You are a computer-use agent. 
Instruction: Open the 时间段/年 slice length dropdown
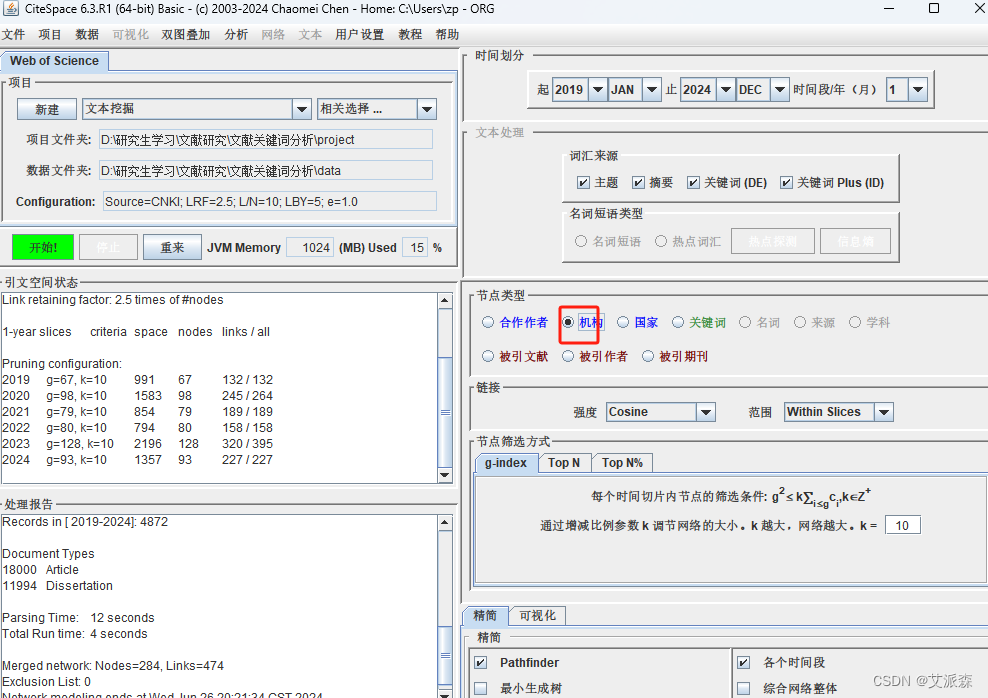point(918,89)
